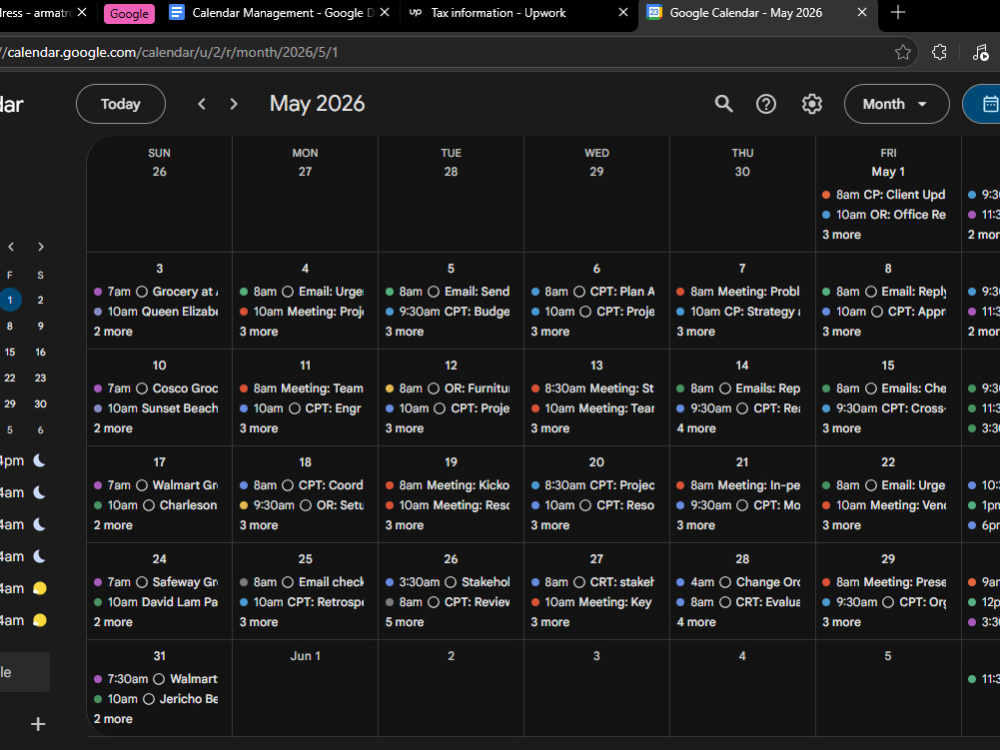
Task: Select the Google Calendar - May 2026 tab
Action: (758, 13)
